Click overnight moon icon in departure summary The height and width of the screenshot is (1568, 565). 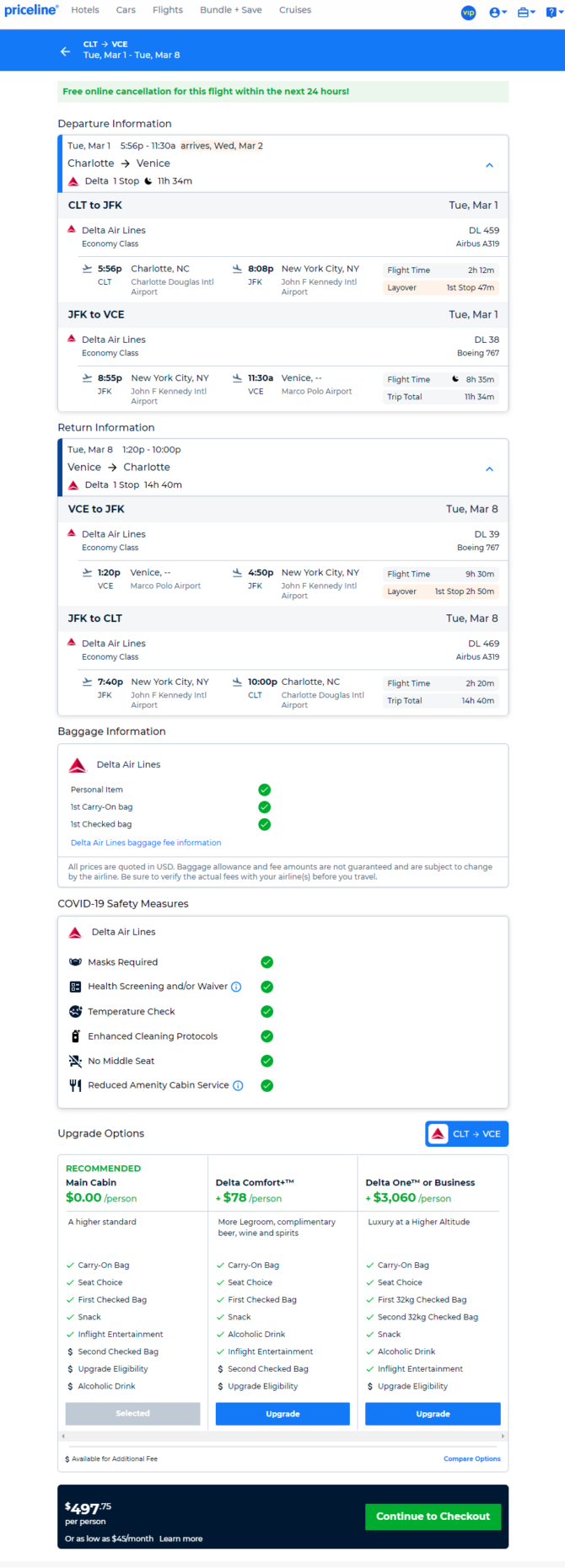tap(148, 181)
